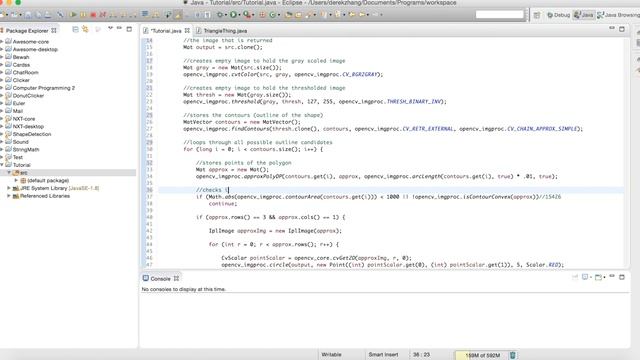The image size is (640, 360).
Task: Click the '//checks' comment line in editor
Action: [212, 190]
